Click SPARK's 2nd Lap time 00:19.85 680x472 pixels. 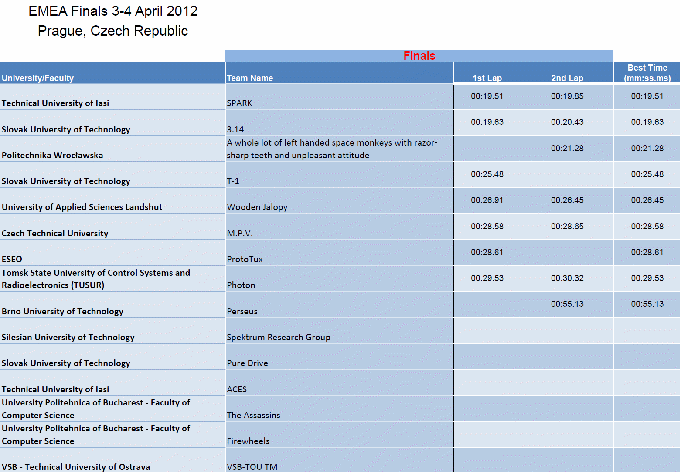click(x=567, y=96)
